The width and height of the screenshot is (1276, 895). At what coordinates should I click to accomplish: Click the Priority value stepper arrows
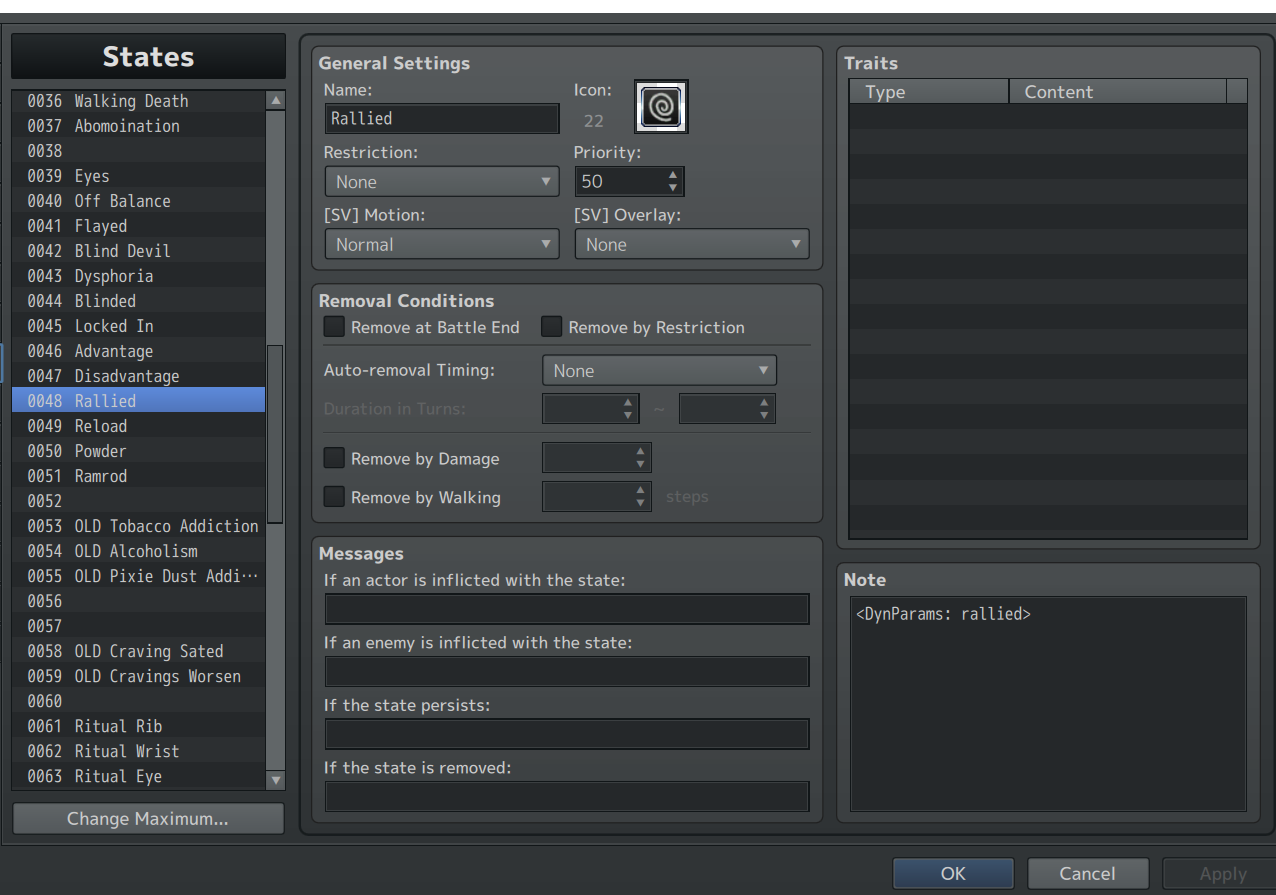[673, 182]
